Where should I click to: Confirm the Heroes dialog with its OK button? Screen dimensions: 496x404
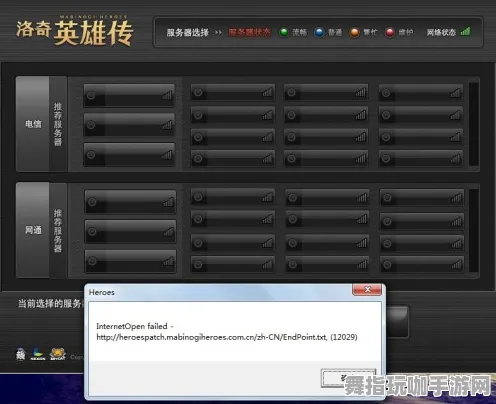point(348,378)
